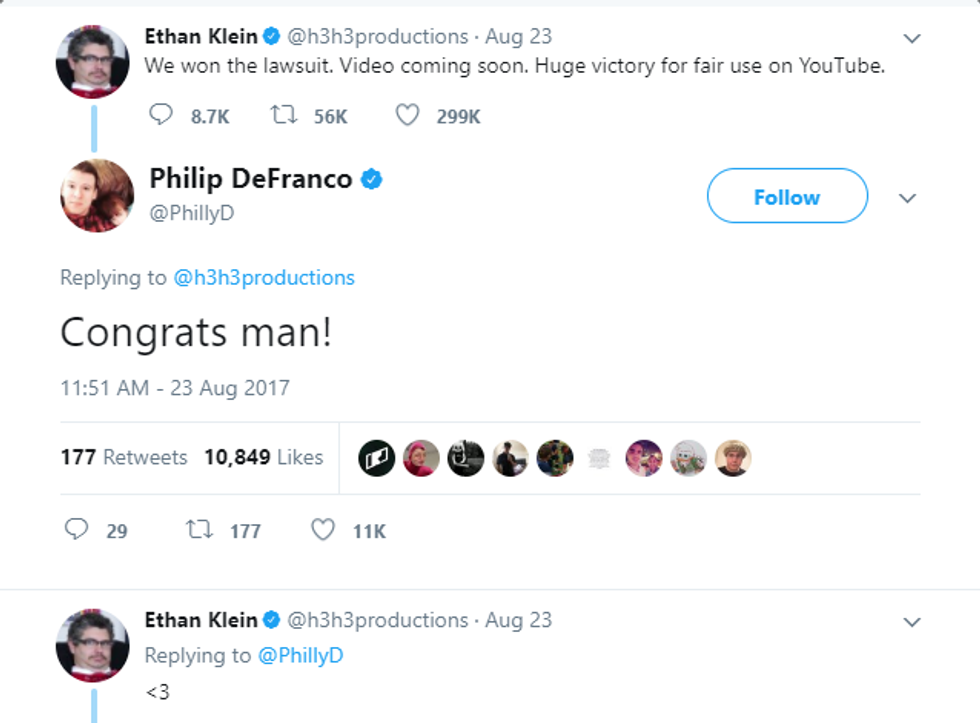Retweet Philip DeFranco's Congrats tweet
980x723 pixels.
(x=199, y=530)
